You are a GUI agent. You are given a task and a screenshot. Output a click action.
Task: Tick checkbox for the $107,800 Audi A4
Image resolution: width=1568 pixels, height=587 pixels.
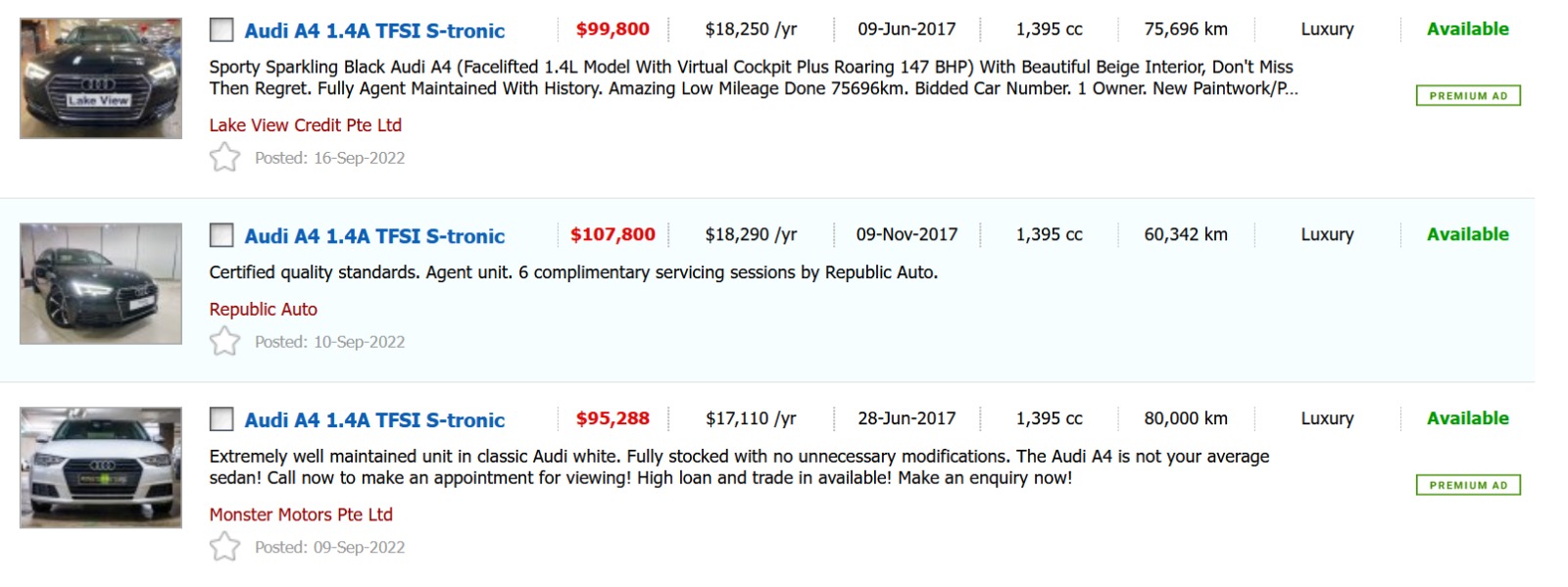pos(221,235)
